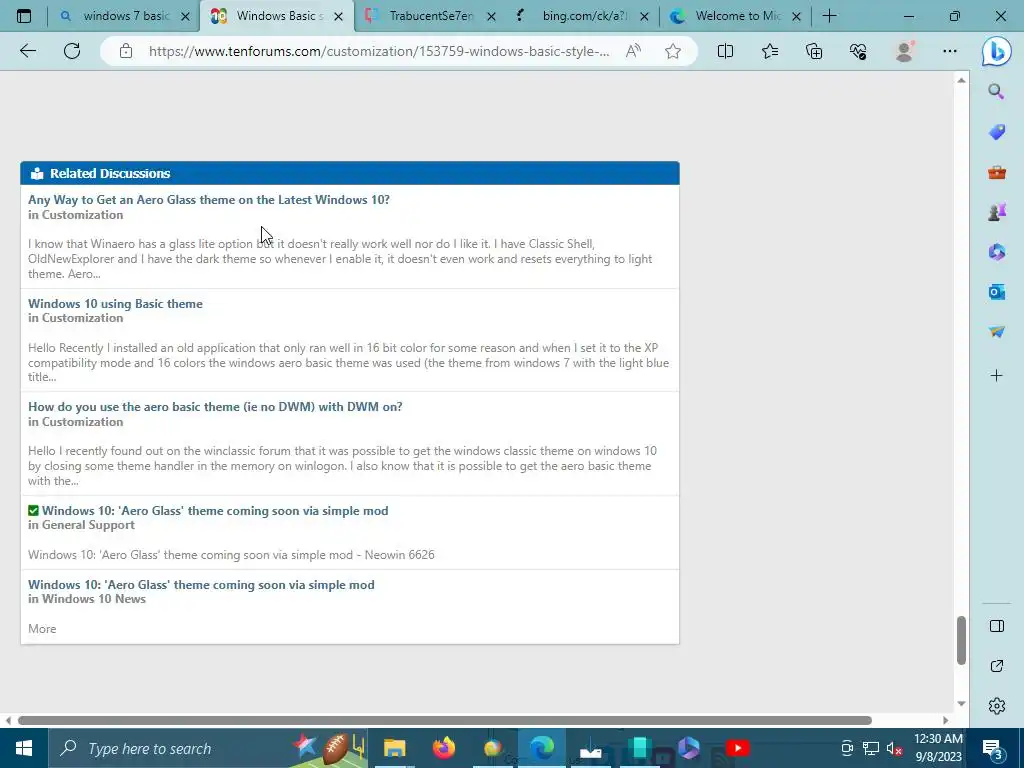View site information via the lock icon
Viewport: 1024px width, 768px height.
point(126,51)
